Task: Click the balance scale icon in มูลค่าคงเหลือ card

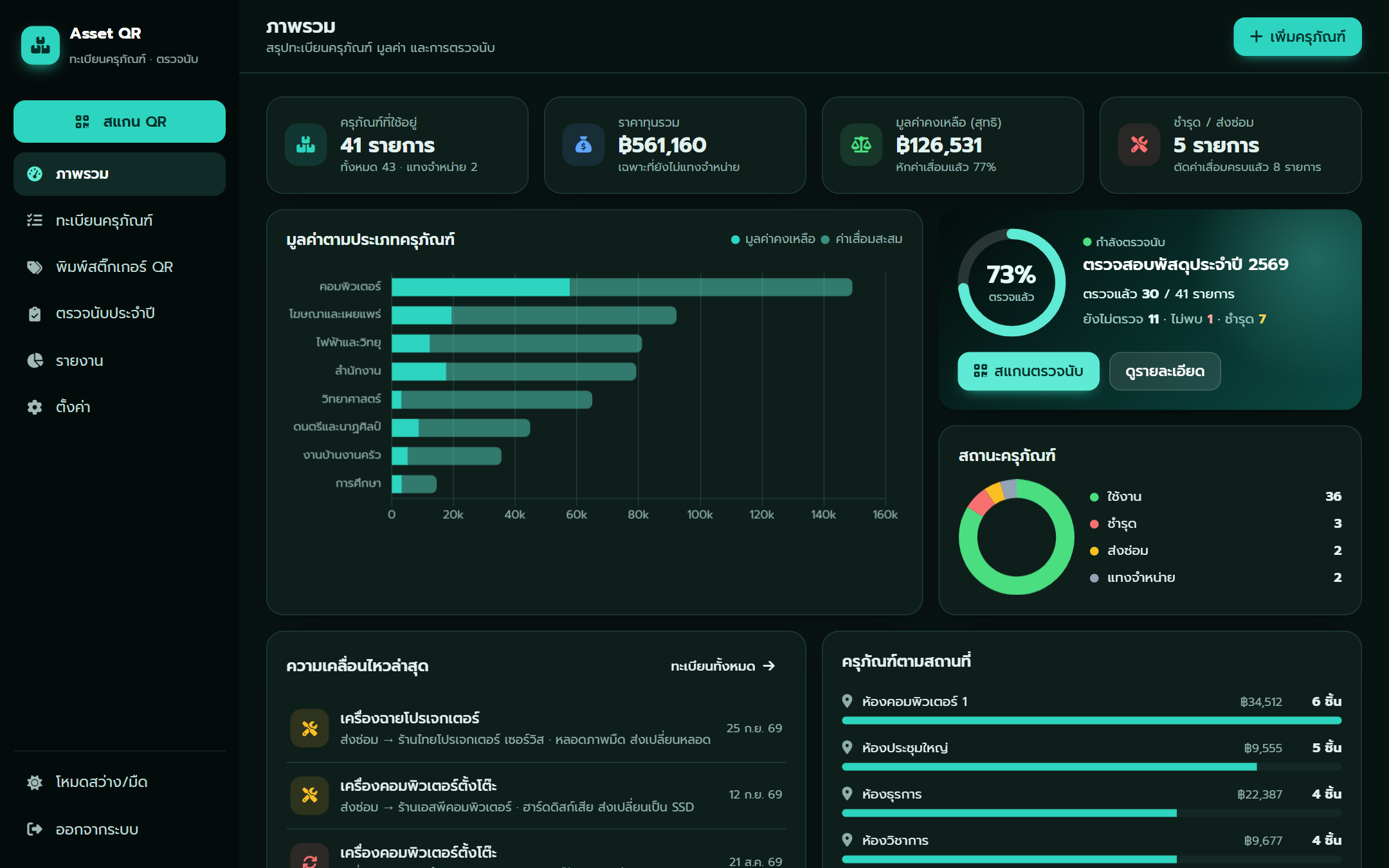Action: click(861, 145)
